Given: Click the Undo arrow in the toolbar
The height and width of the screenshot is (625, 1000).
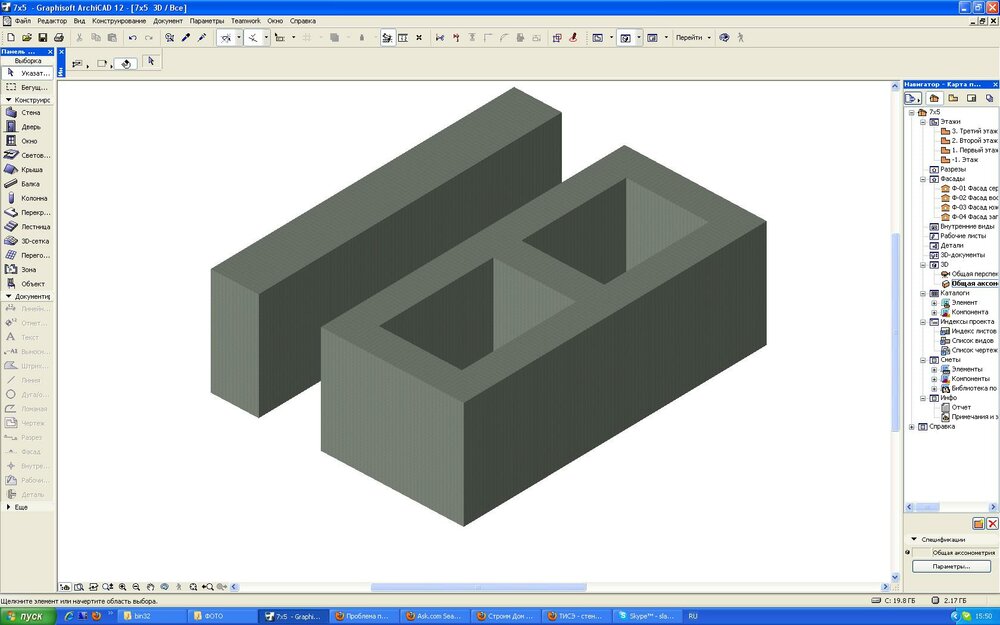Looking at the screenshot, I should 132,37.
